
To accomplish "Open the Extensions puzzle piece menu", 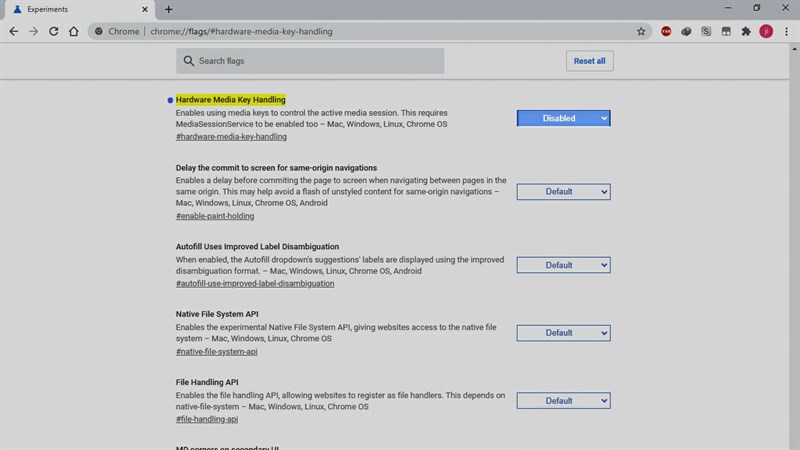I will tap(746, 32).
